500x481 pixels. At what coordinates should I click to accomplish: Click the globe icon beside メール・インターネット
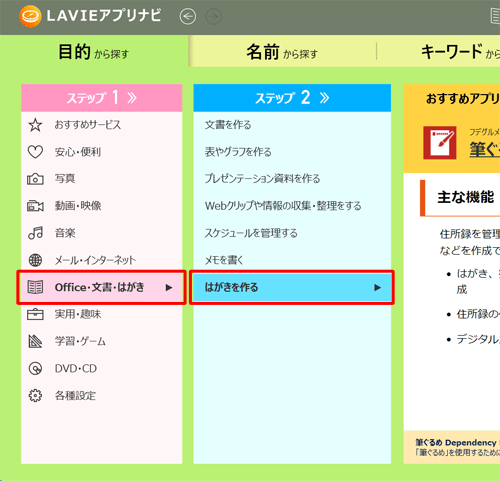(x=35, y=260)
